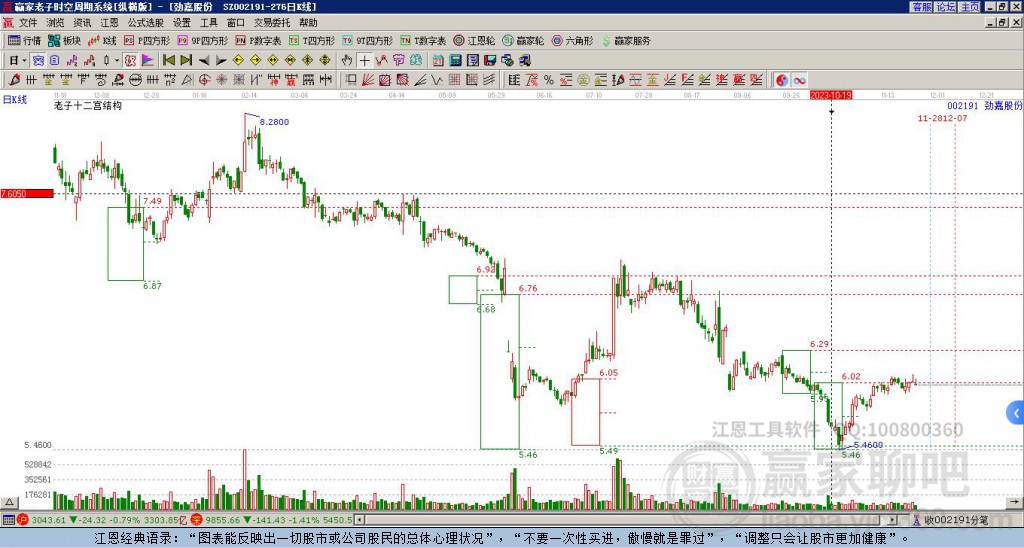This screenshot has width=1024, height=548.
Task: Open the 交易委托 menu
Action: click(x=272, y=23)
